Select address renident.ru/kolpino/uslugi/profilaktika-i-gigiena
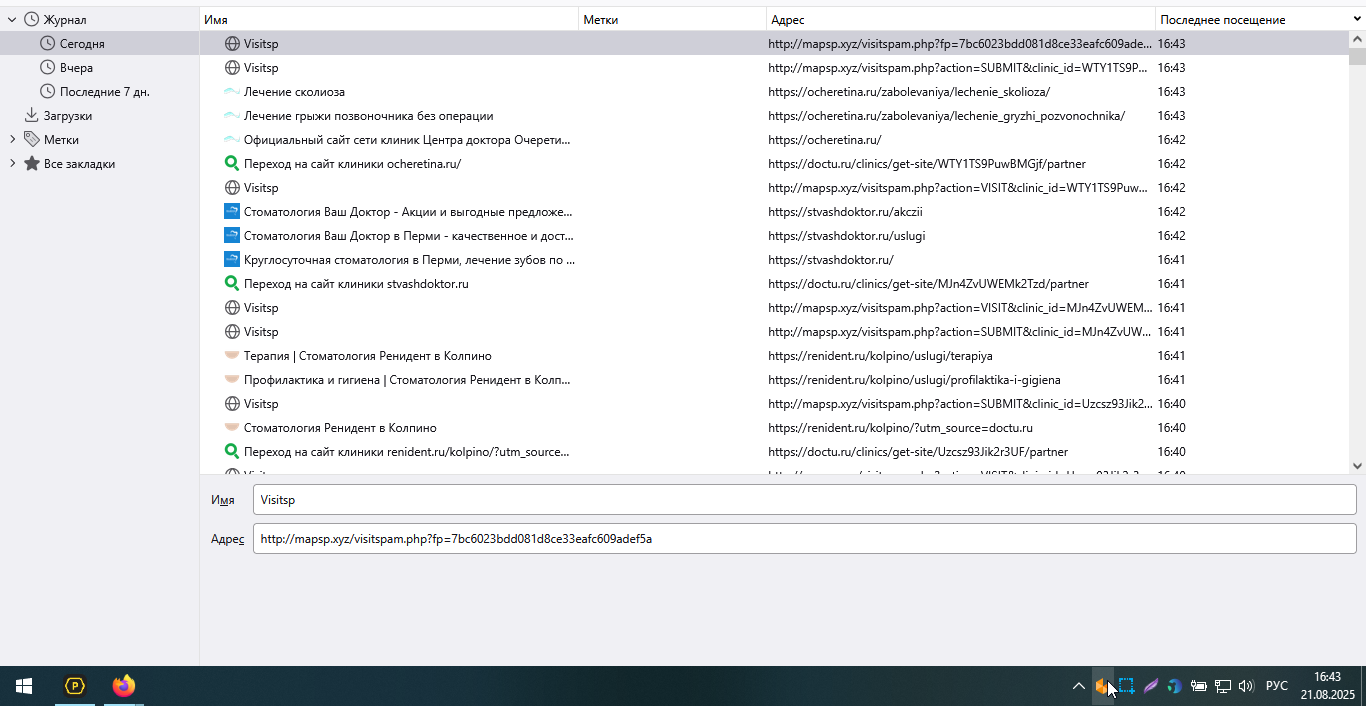Screen dimensions: 1366x706 914,379
